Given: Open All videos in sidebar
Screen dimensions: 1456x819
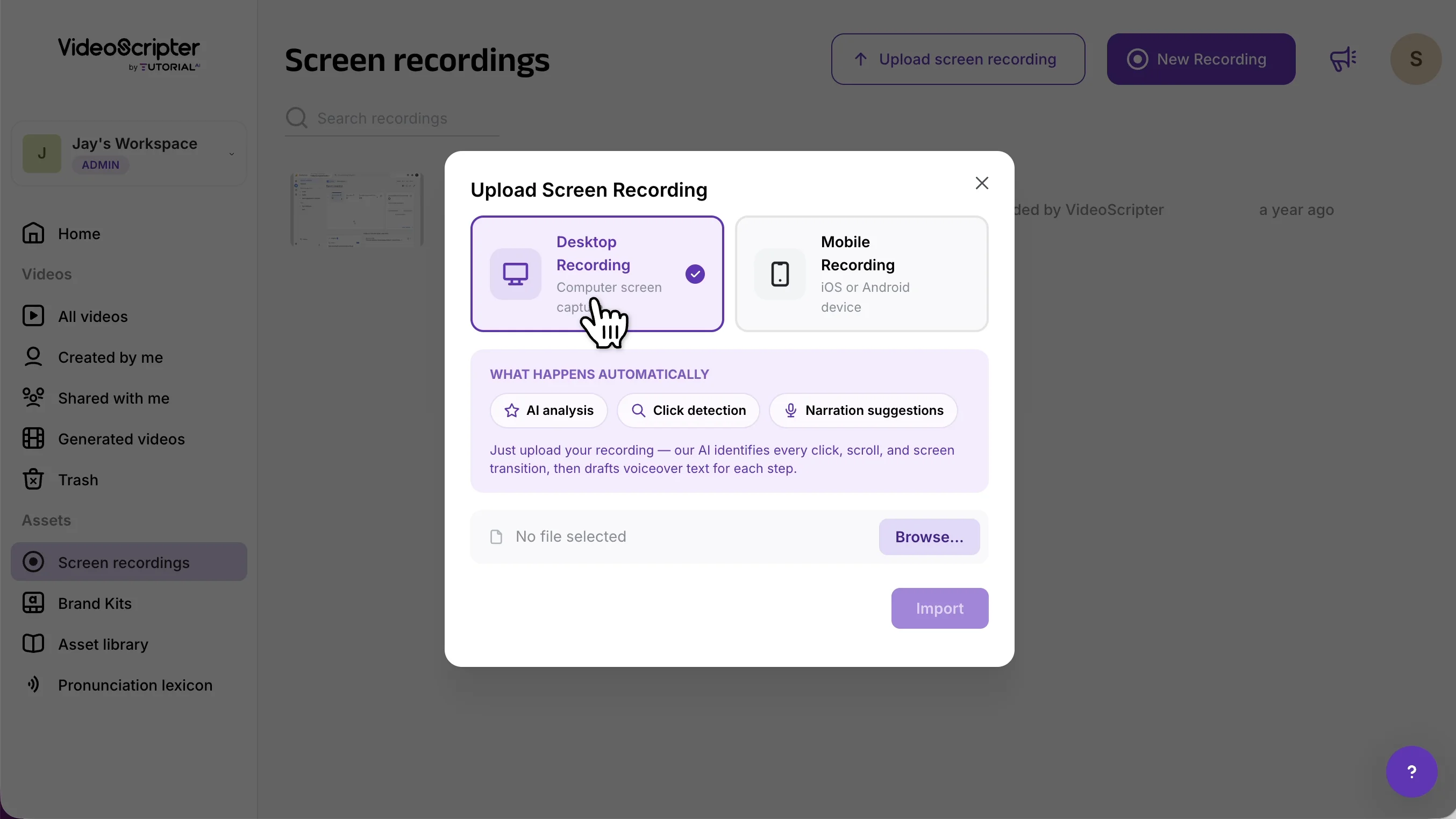Looking at the screenshot, I should click(x=129, y=317).
